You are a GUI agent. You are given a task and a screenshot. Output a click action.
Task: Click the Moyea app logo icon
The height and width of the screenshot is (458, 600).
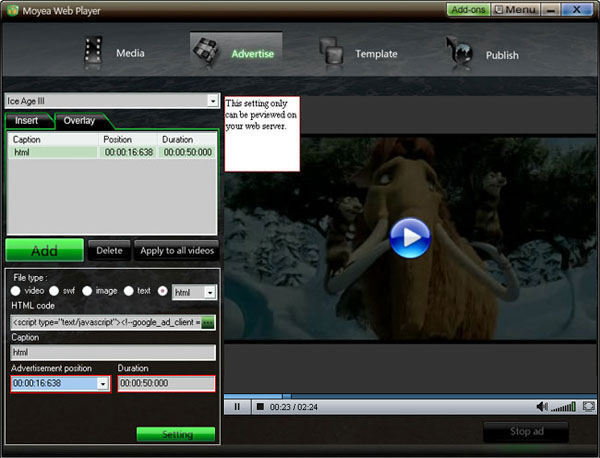[x=12, y=10]
